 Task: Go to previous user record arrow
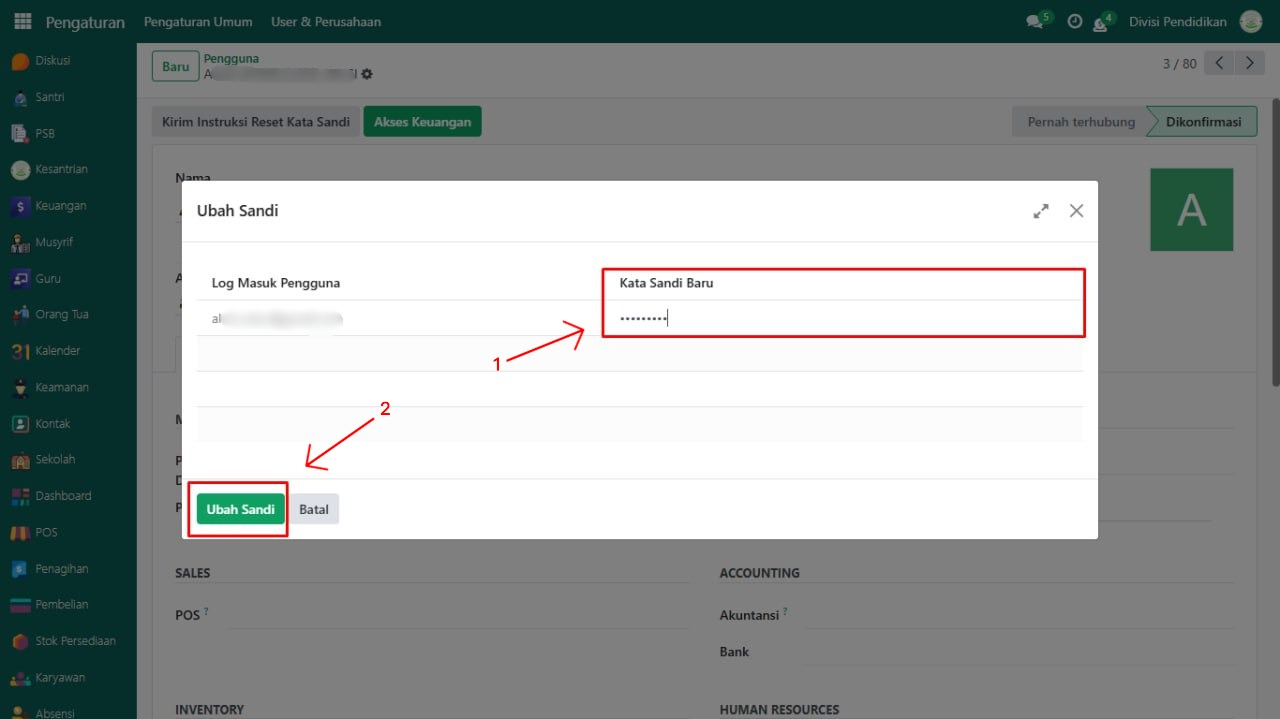pyautogui.click(x=1219, y=63)
